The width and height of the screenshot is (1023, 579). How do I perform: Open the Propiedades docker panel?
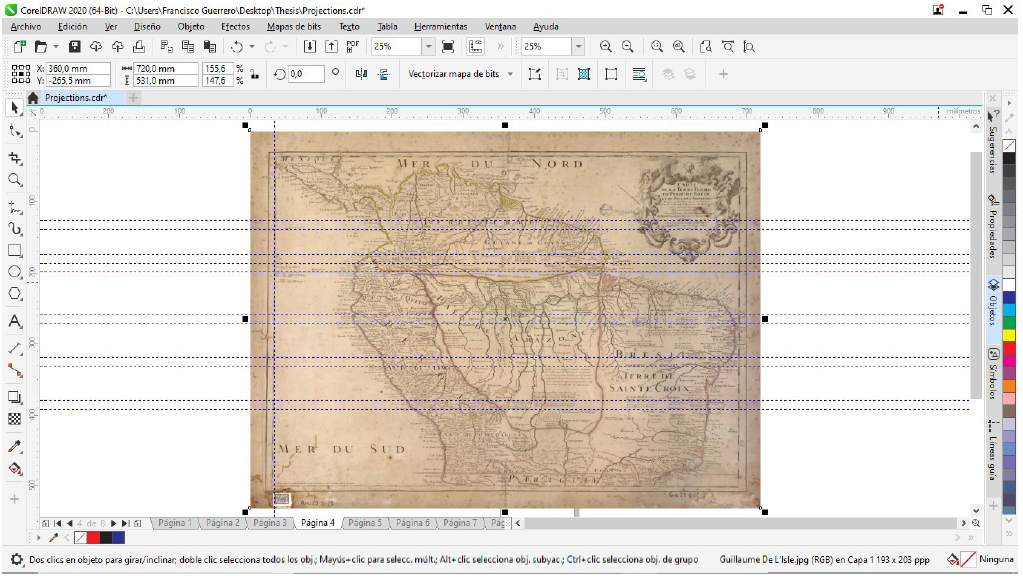993,226
